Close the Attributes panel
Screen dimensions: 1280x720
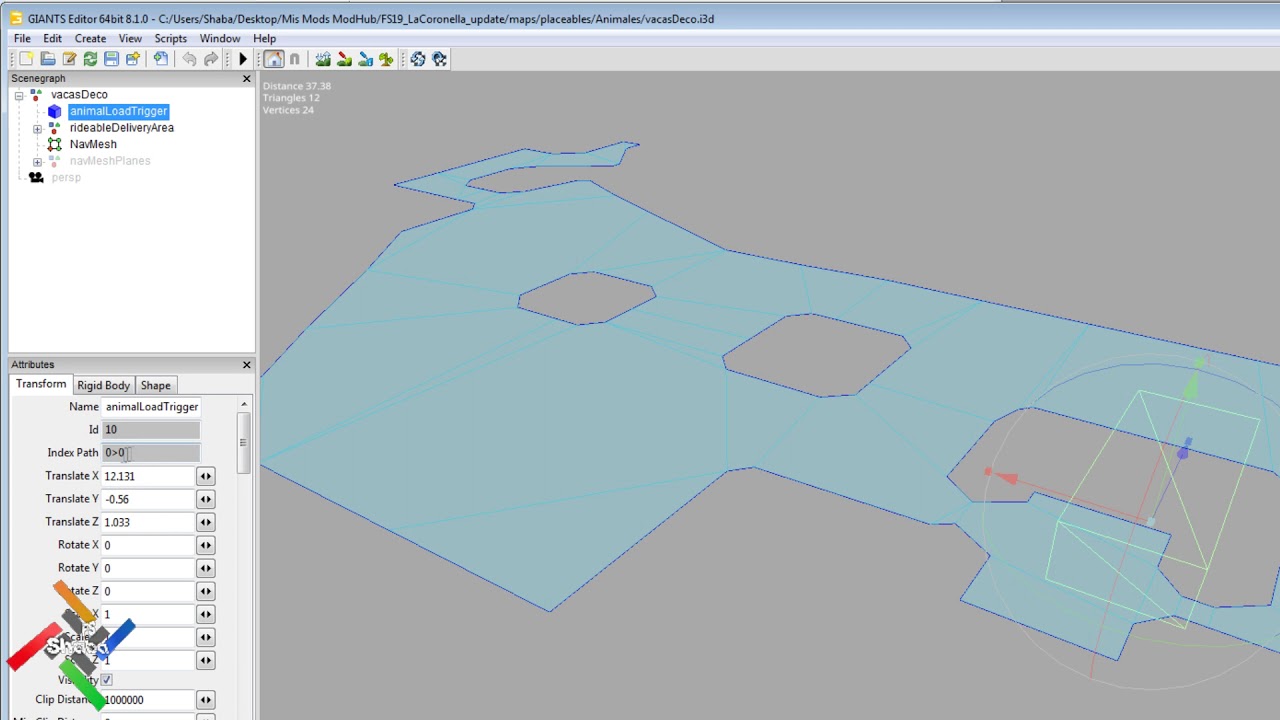246,364
